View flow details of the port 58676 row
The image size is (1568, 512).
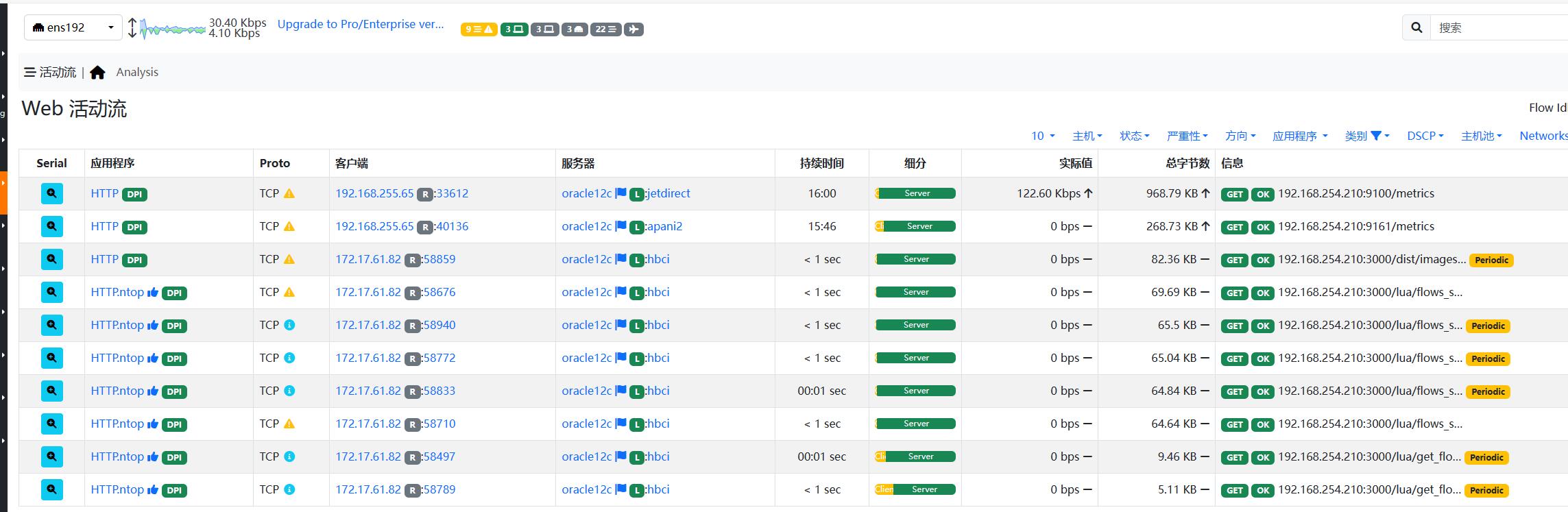[x=51, y=293]
